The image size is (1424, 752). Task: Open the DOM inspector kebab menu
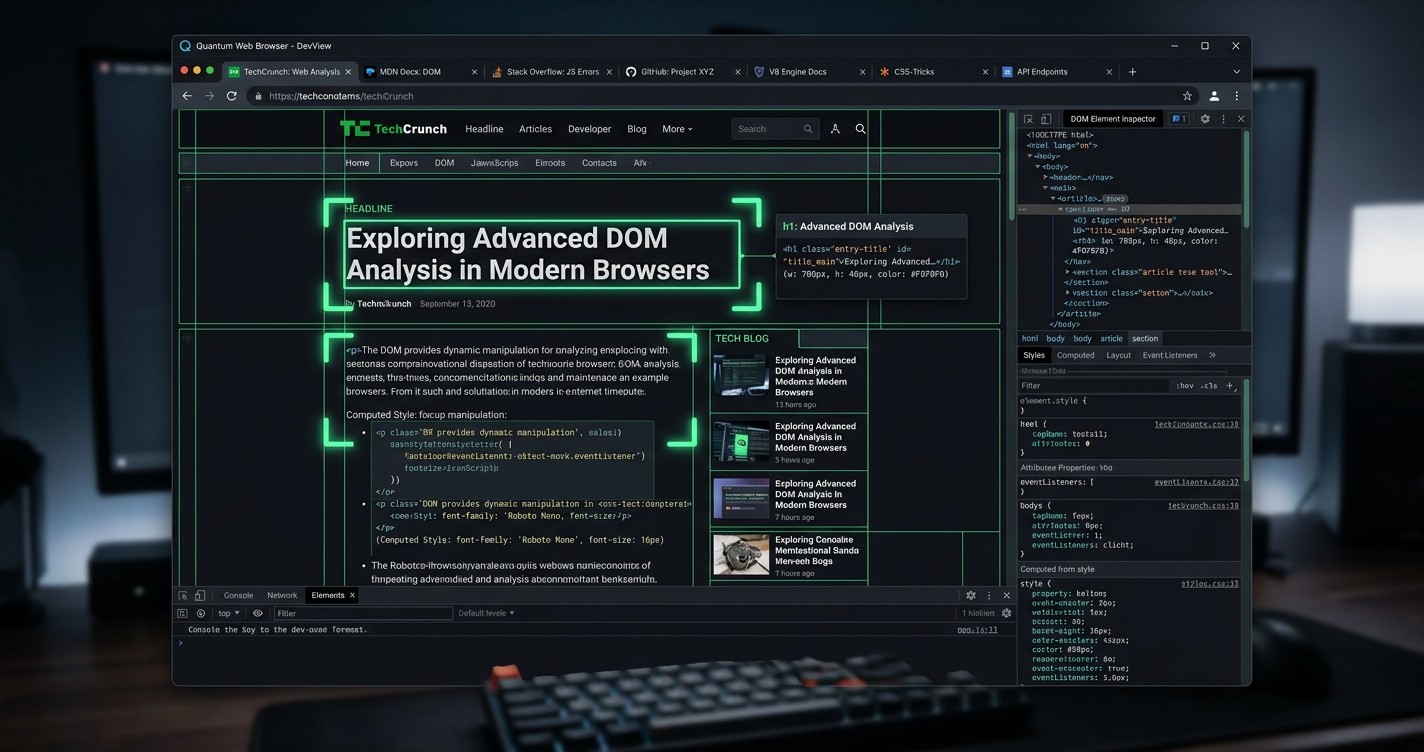click(1223, 119)
